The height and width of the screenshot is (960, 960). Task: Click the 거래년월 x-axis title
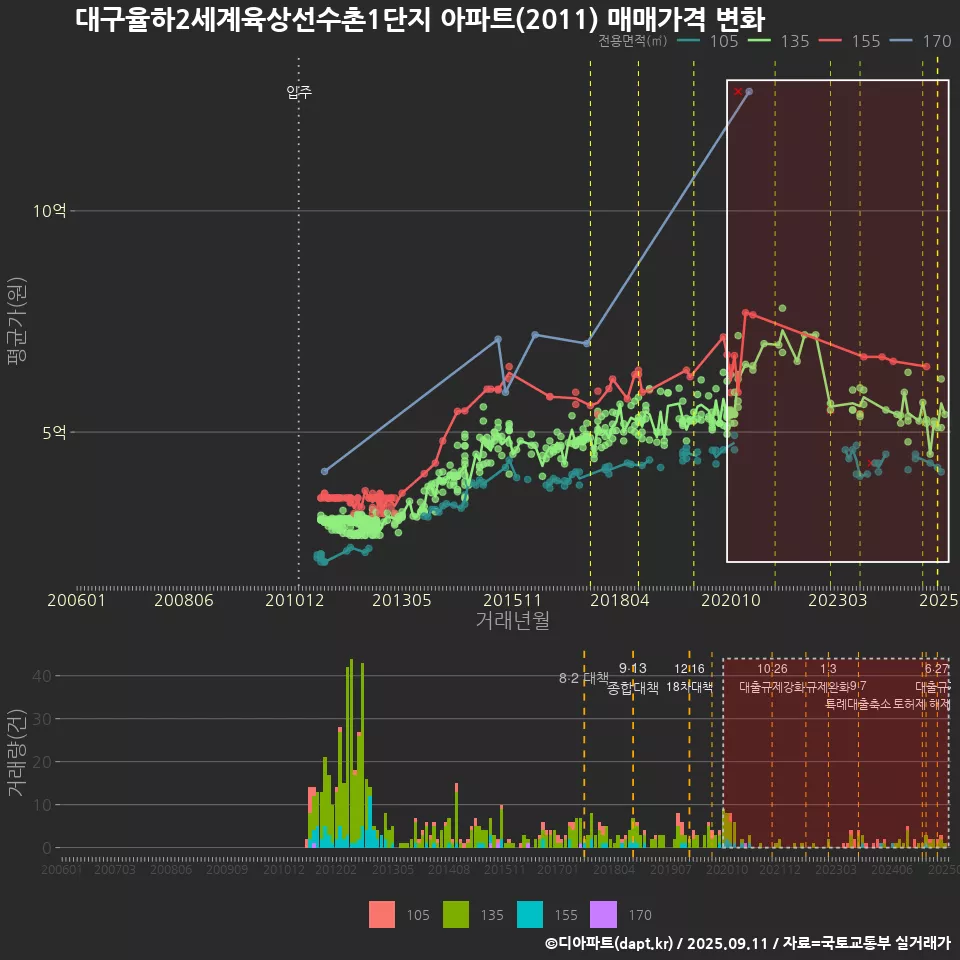click(512, 620)
